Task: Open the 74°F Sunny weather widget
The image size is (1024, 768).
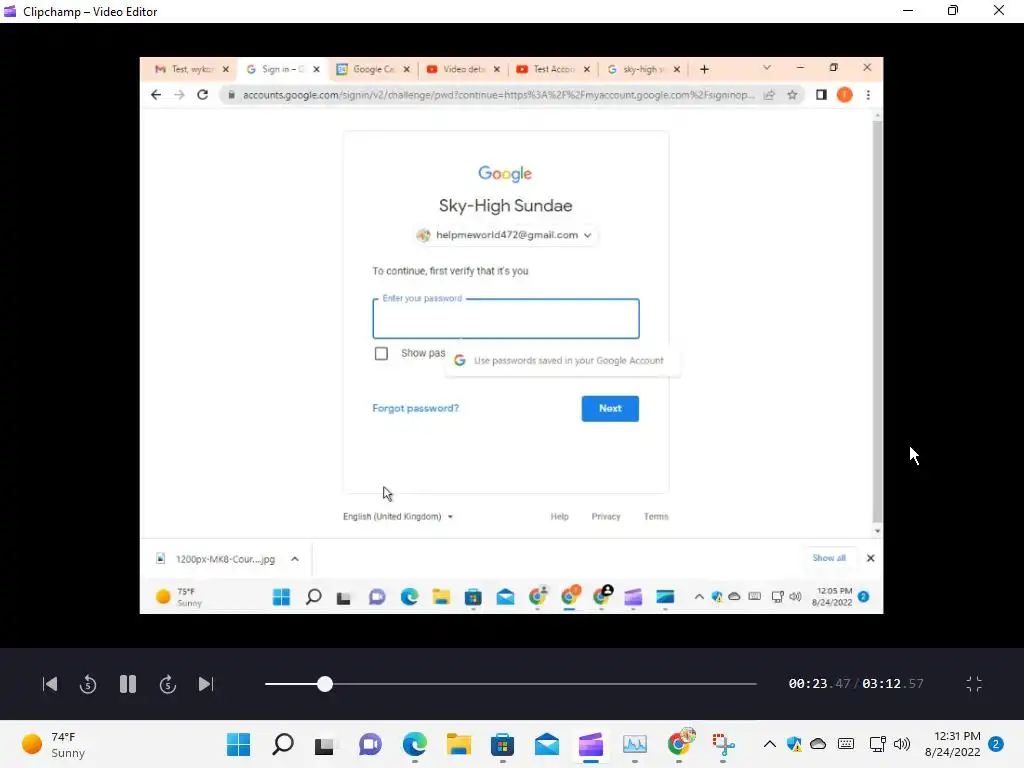Action: [x=54, y=744]
